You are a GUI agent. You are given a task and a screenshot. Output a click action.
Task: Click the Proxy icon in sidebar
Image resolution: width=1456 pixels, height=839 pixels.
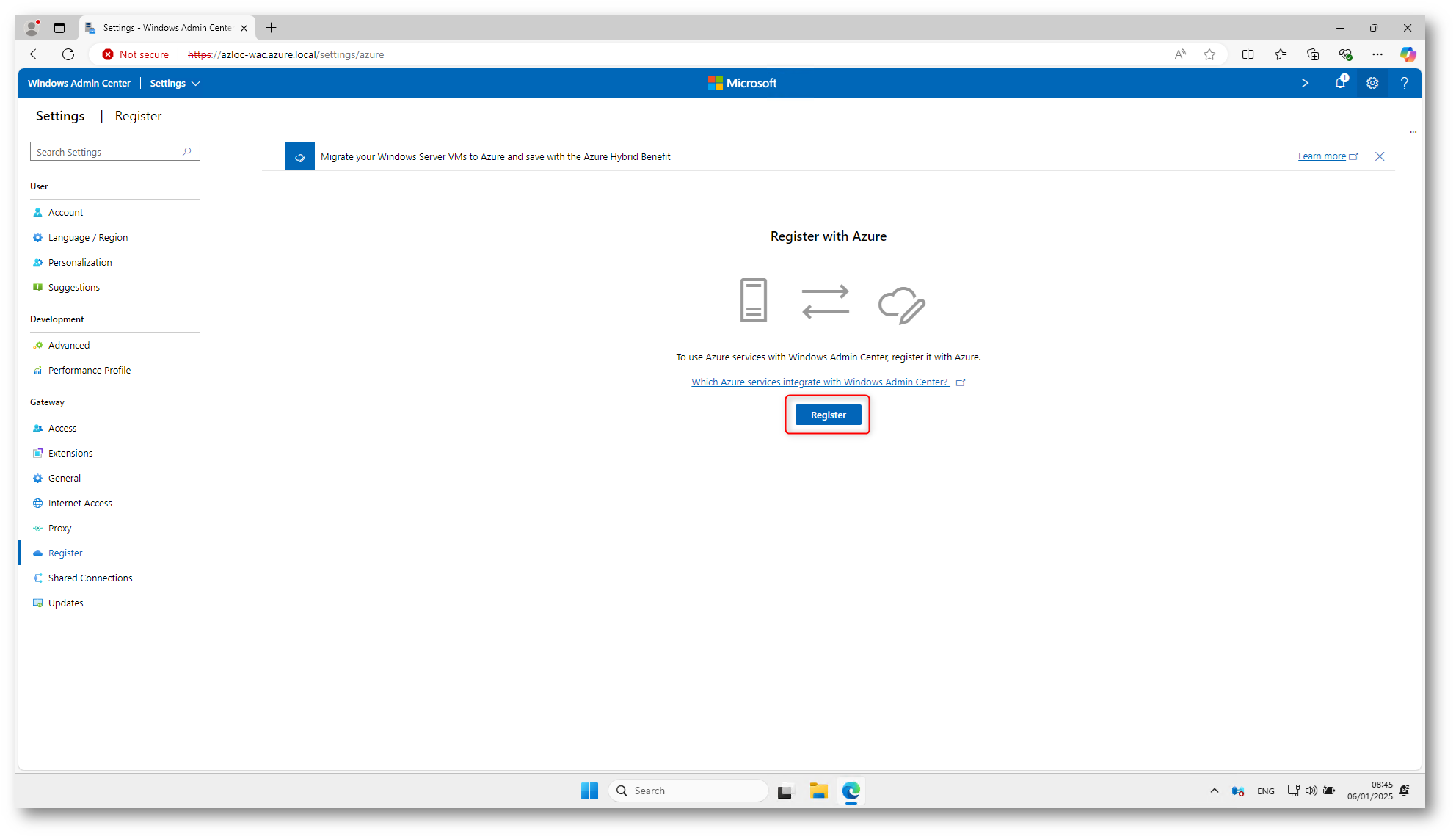point(37,529)
